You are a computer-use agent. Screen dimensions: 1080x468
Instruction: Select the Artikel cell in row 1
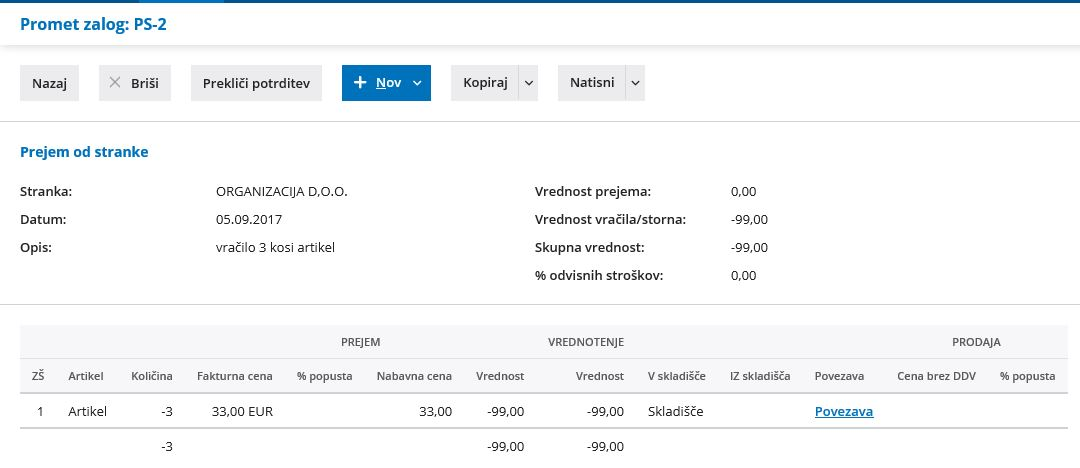(87, 411)
